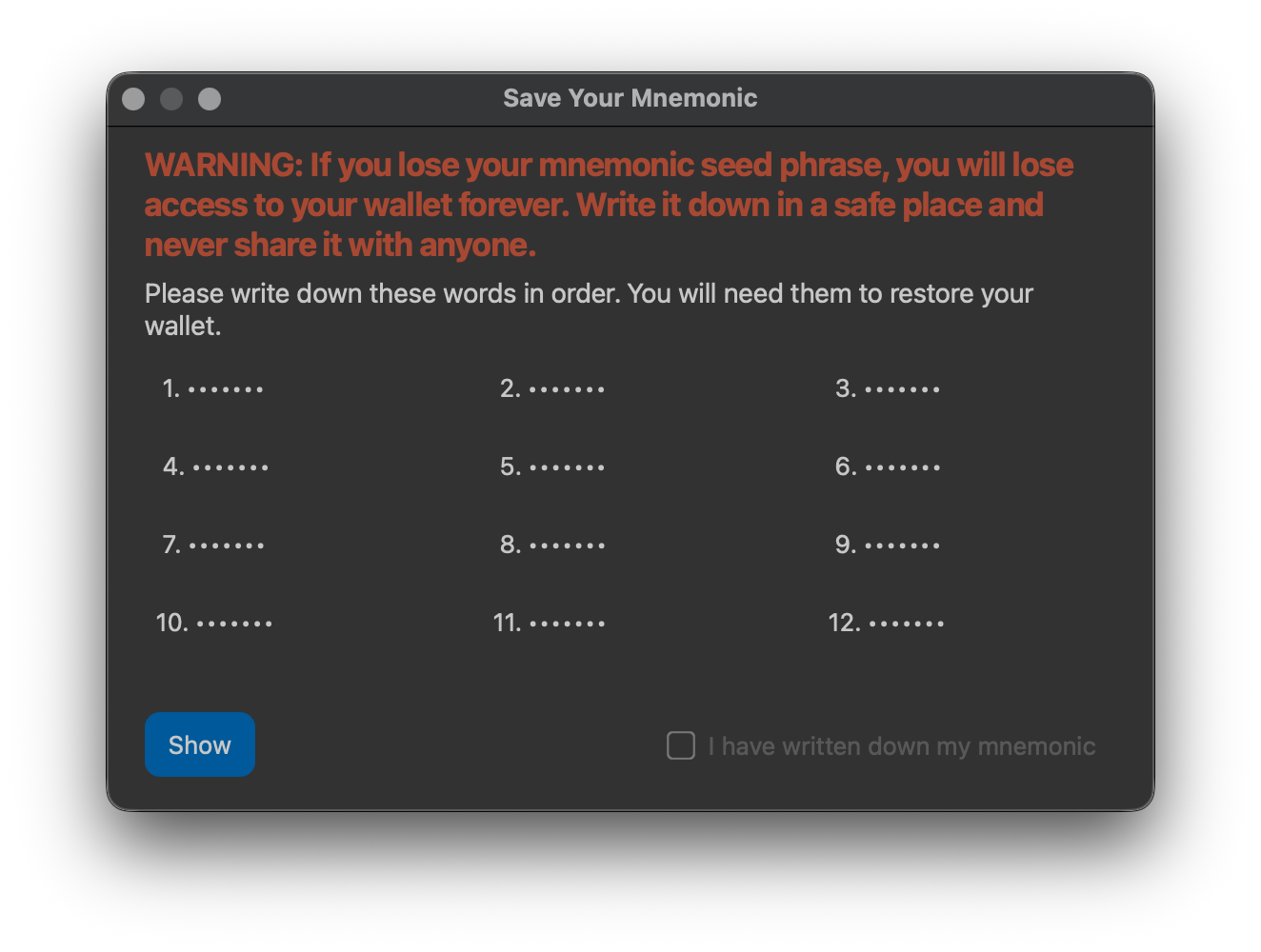Select hidden mnemonic word number 5
The width and height of the screenshot is (1261, 952).
tap(566, 467)
